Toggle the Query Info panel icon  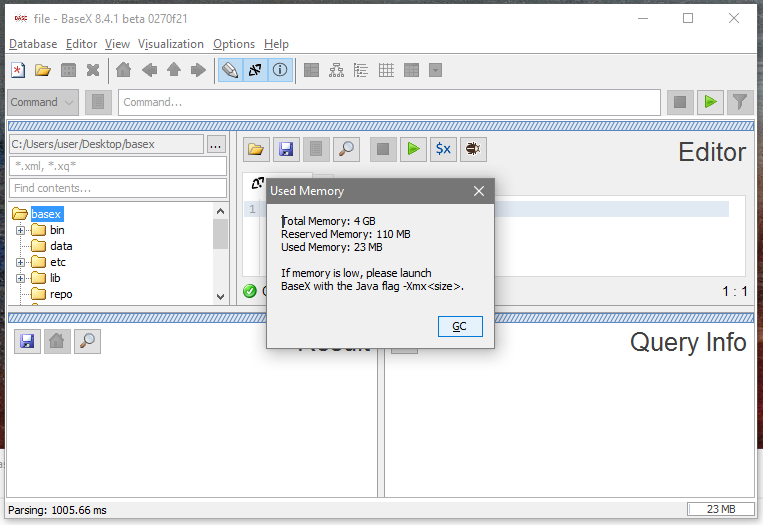pos(280,71)
